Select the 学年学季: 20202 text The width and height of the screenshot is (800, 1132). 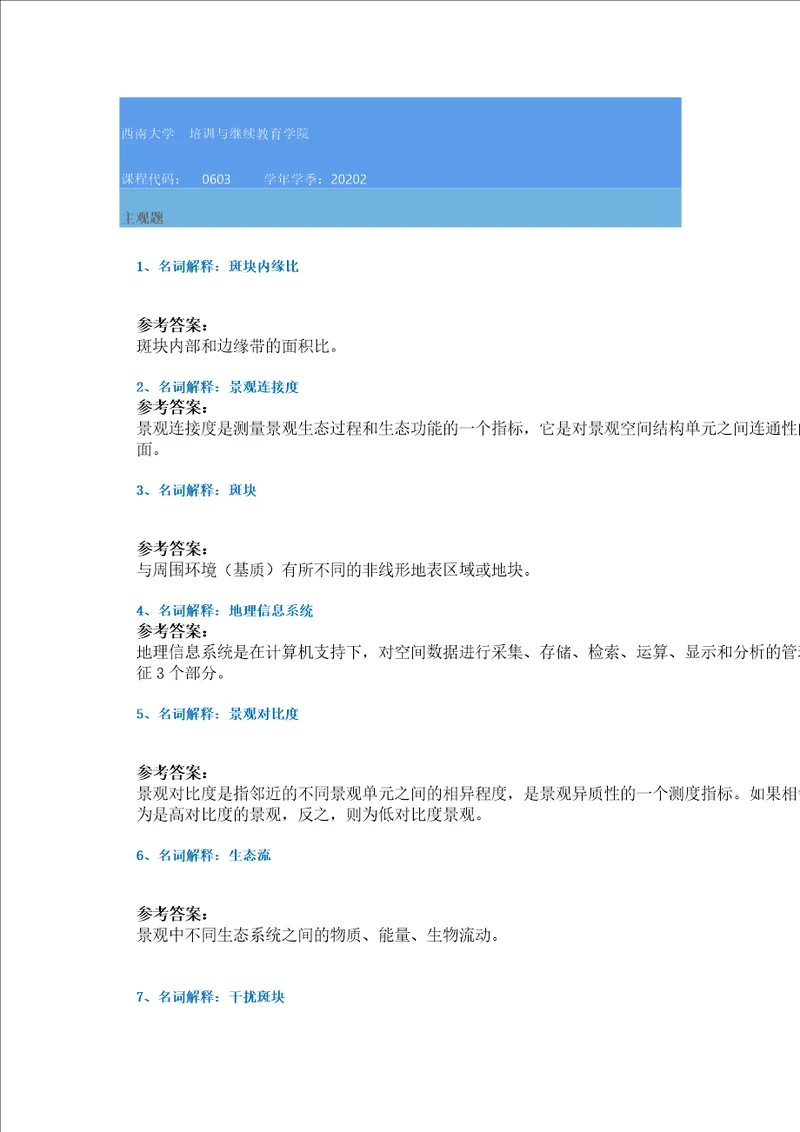click(x=316, y=179)
